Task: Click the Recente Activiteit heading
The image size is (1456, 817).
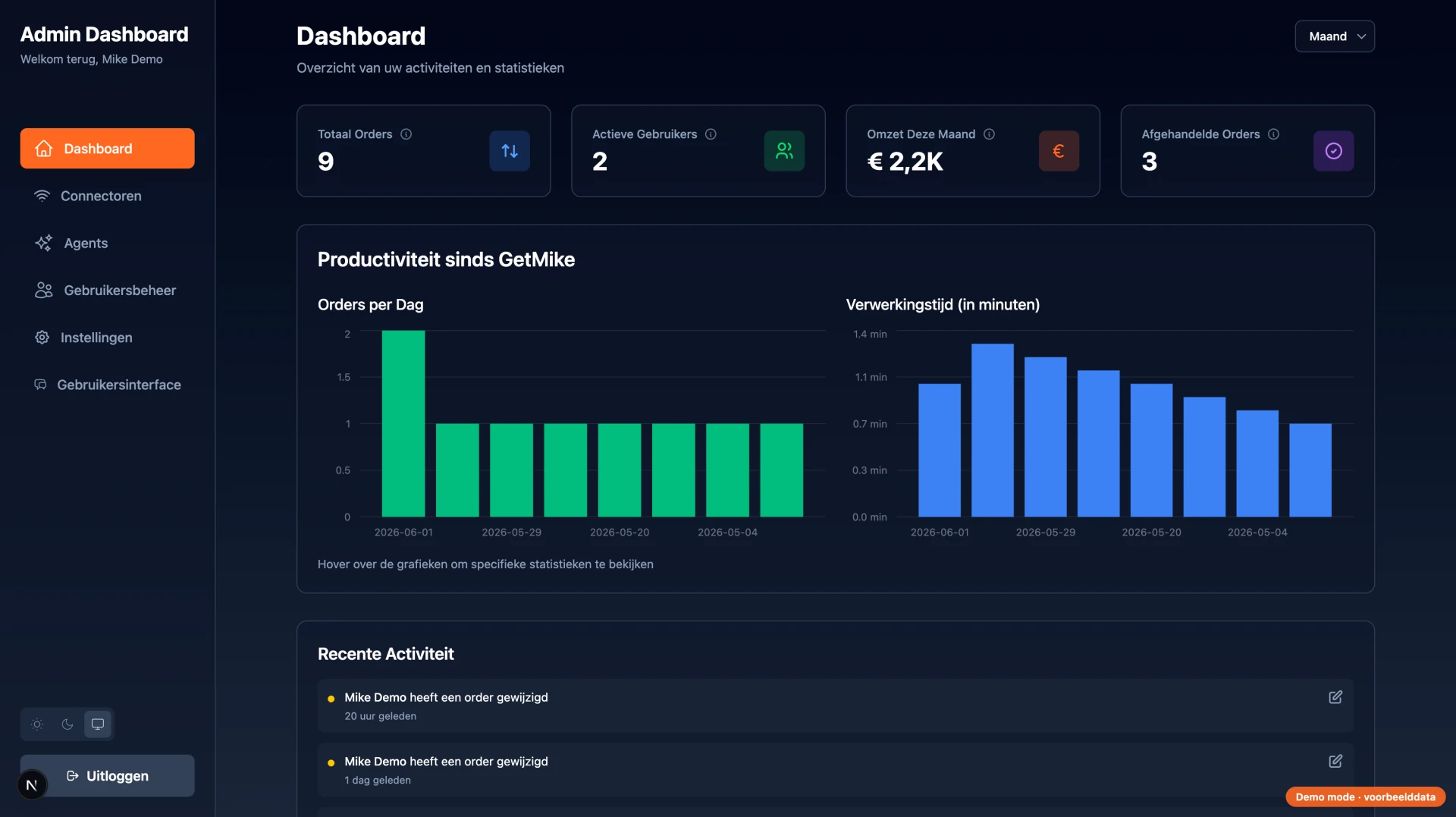Action: pos(385,654)
